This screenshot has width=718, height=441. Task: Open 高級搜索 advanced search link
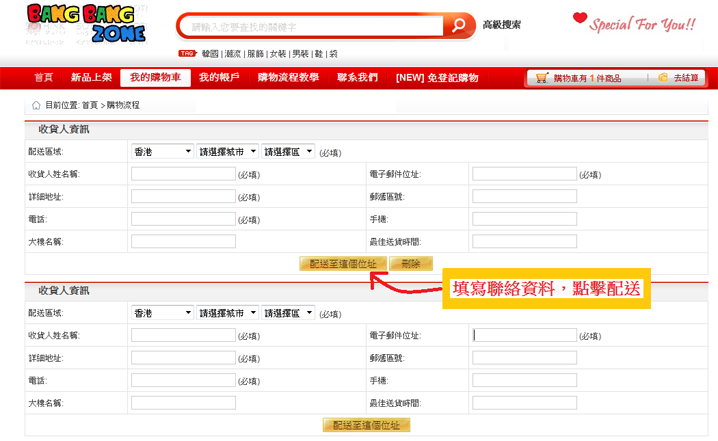pos(501,25)
